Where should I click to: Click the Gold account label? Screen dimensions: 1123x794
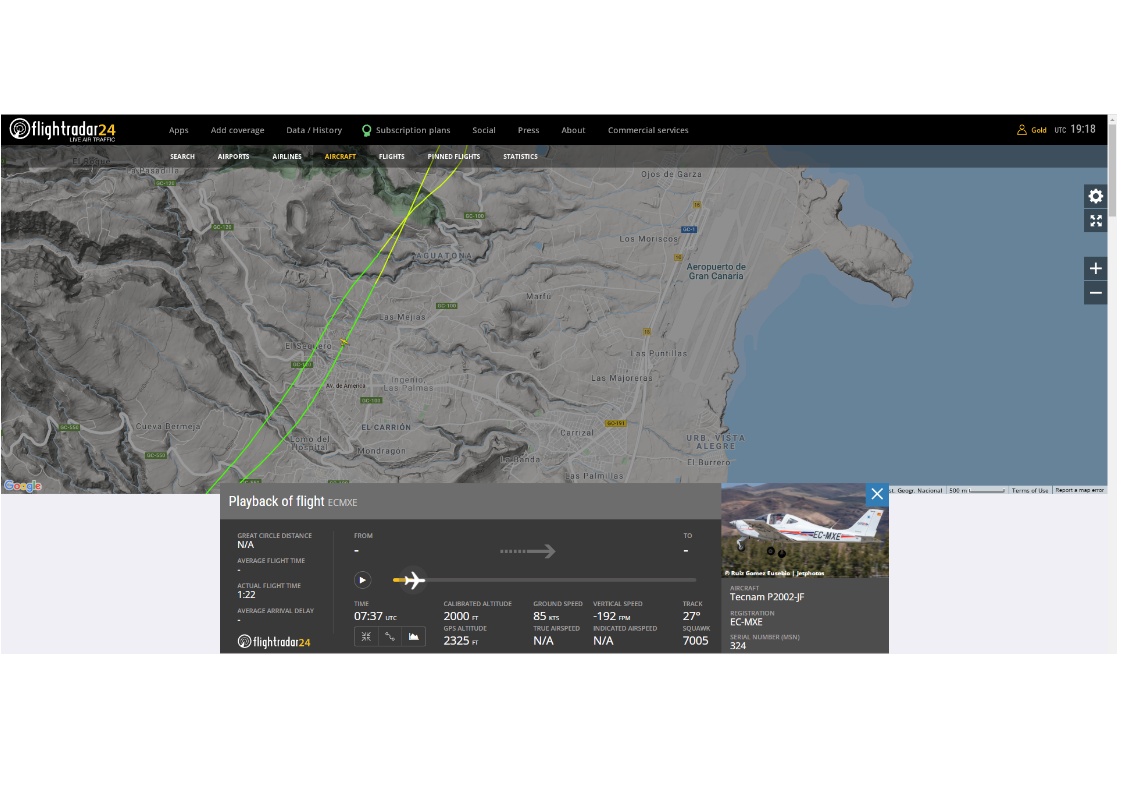(x=1038, y=130)
